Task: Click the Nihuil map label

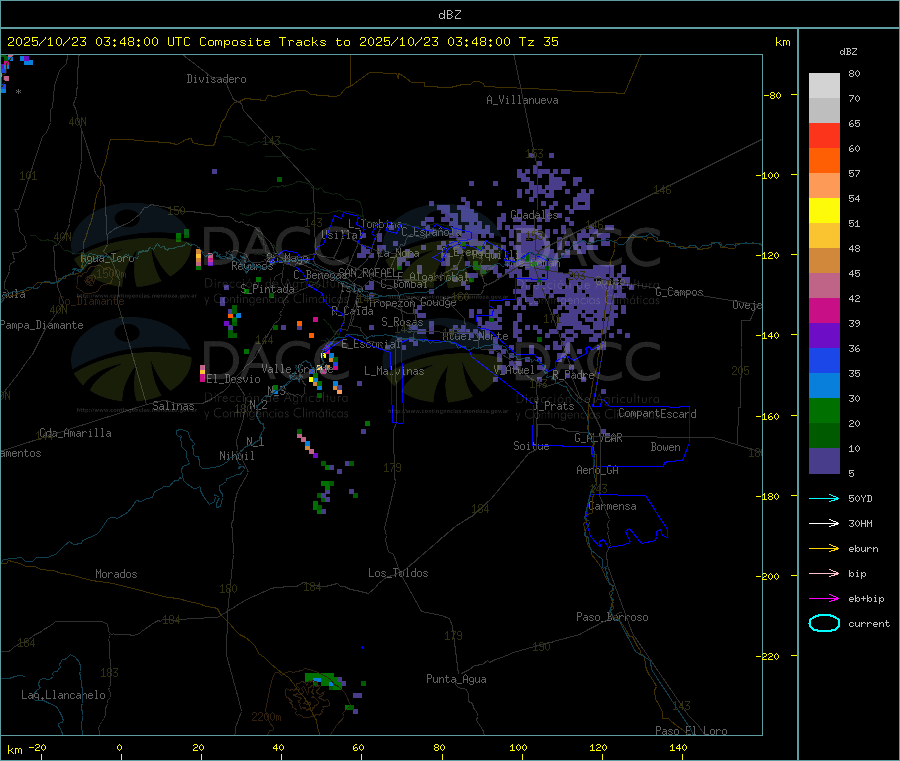Action: click(236, 456)
